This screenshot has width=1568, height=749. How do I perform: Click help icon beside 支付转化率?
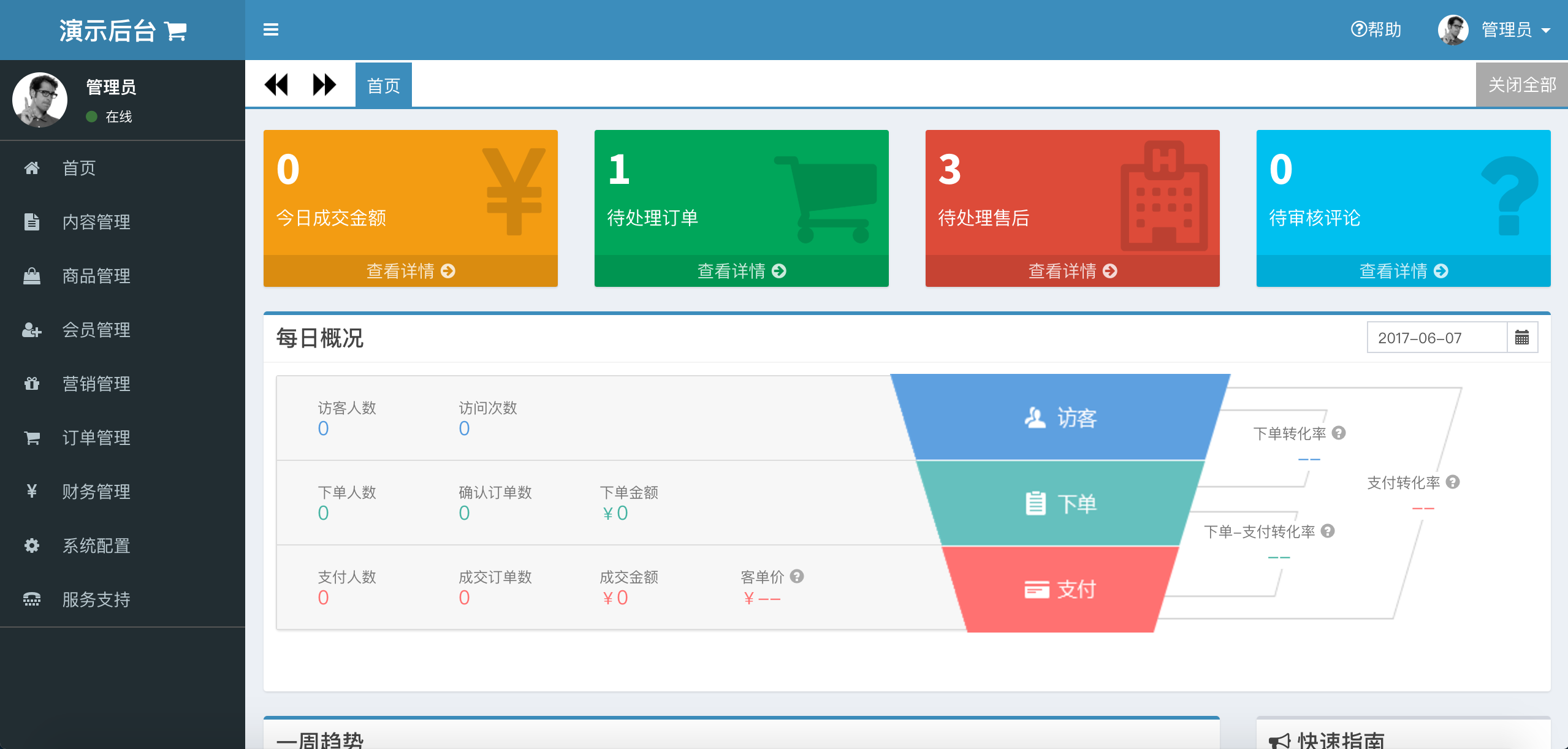(x=1452, y=482)
